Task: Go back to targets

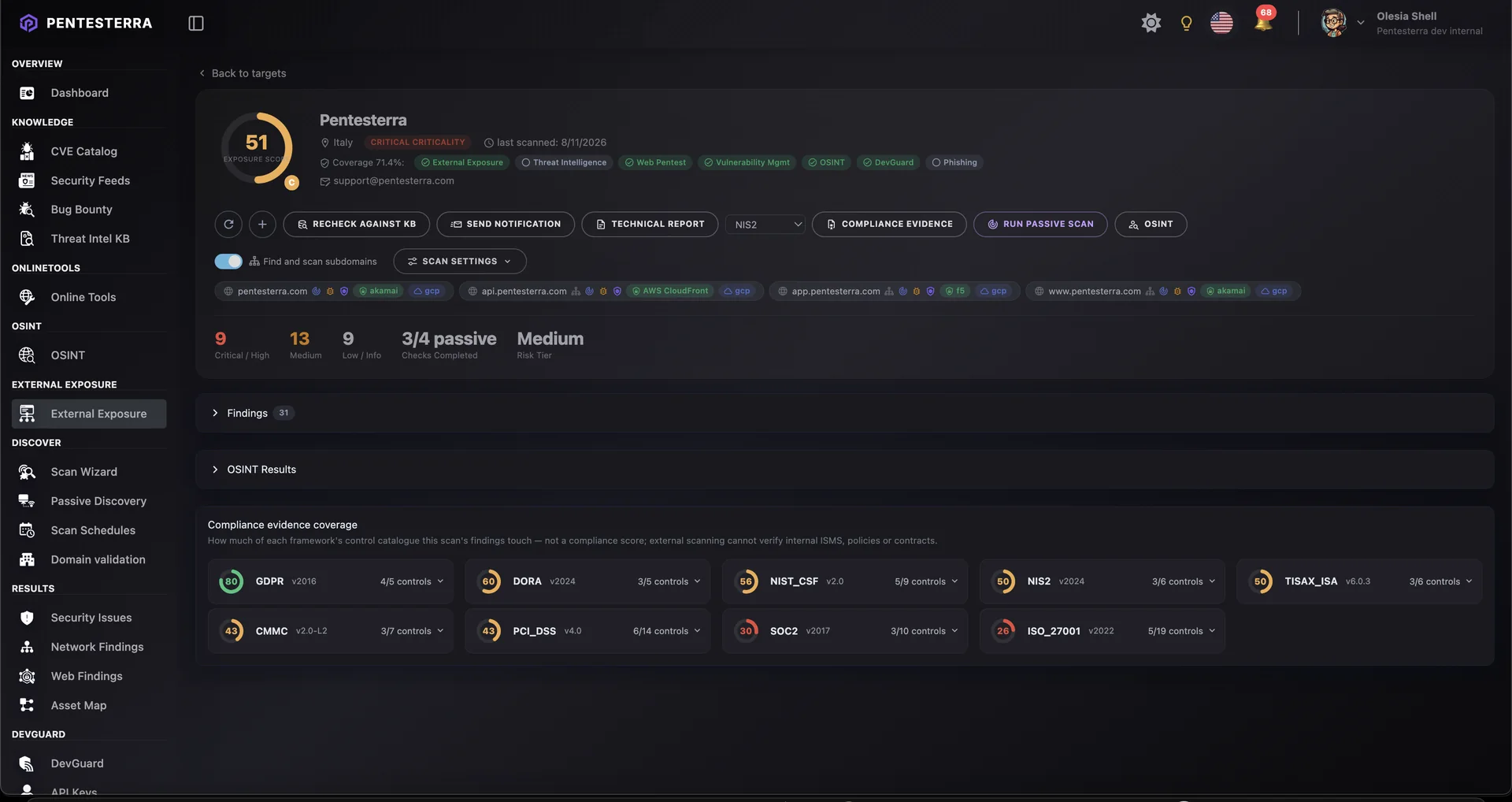Action: pyautogui.click(x=243, y=73)
